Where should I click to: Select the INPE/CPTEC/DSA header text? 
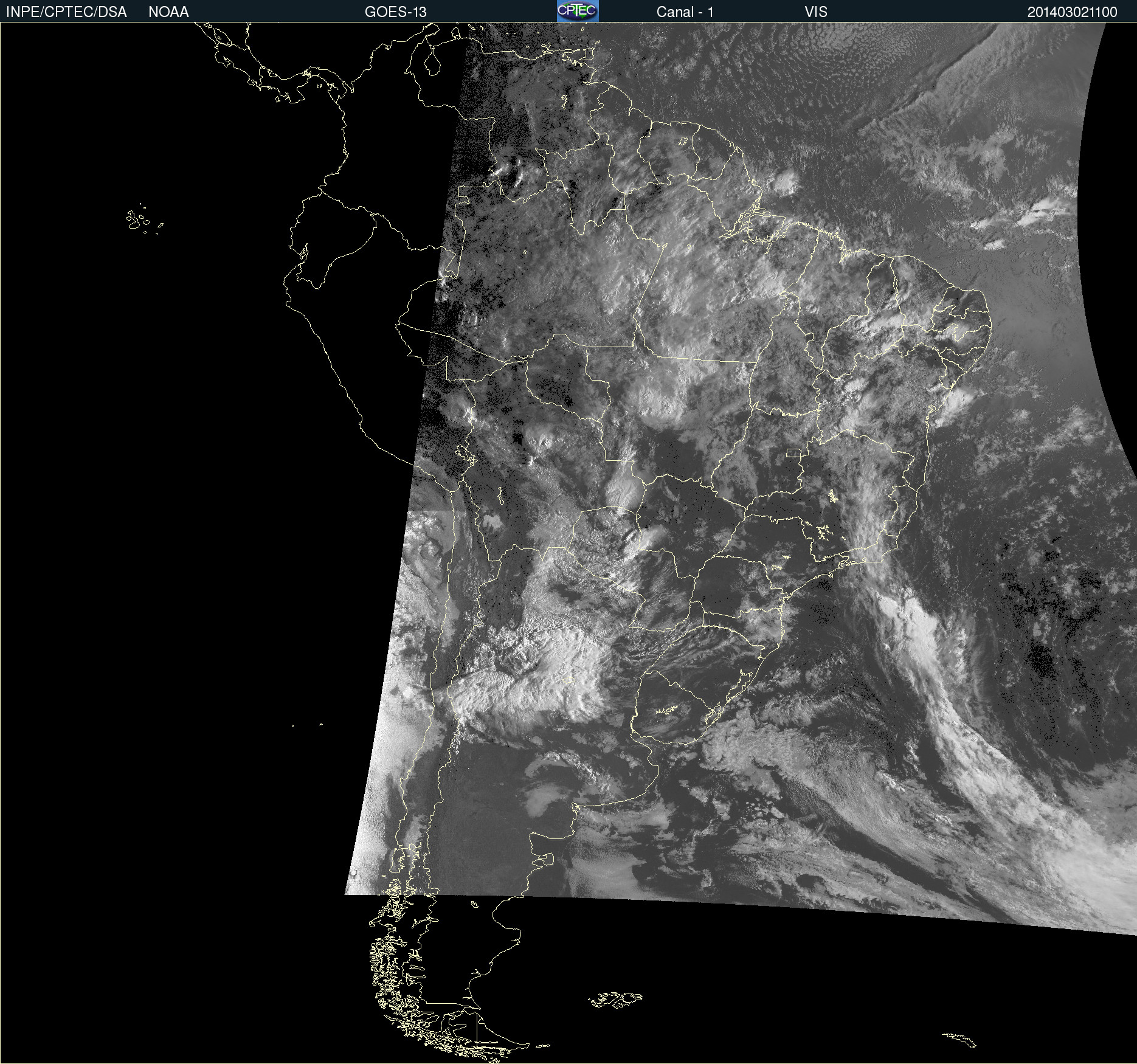[x=66, y=12]
